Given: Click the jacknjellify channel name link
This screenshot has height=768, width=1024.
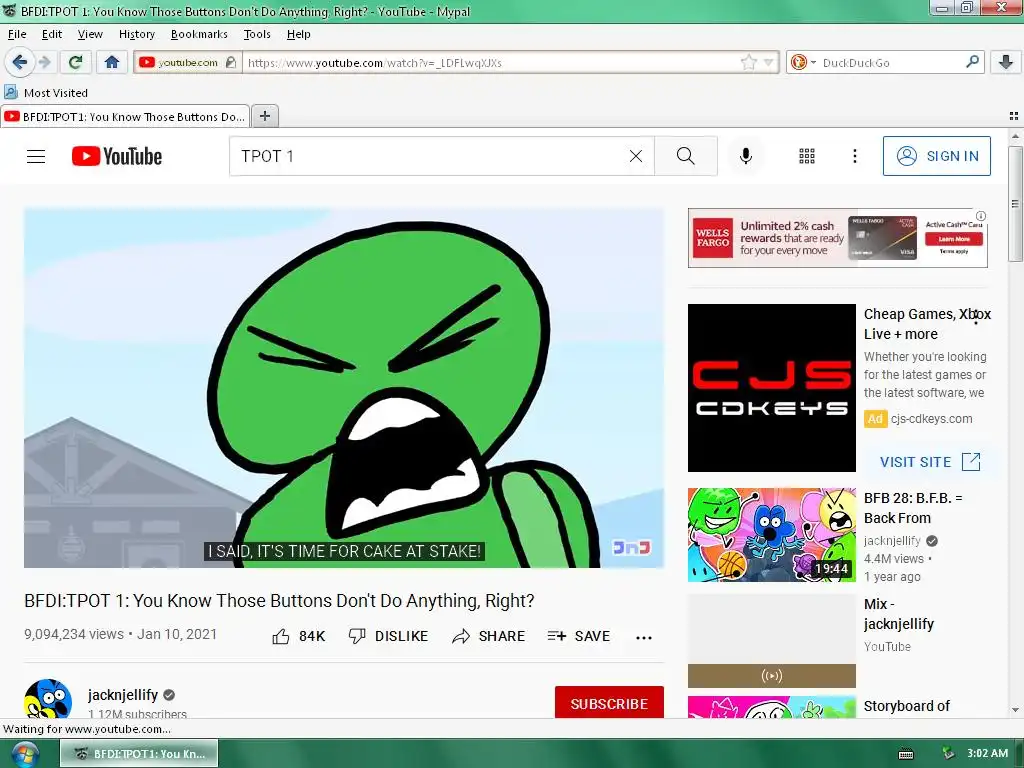Looking at the screenshot, I should [123, 695].
